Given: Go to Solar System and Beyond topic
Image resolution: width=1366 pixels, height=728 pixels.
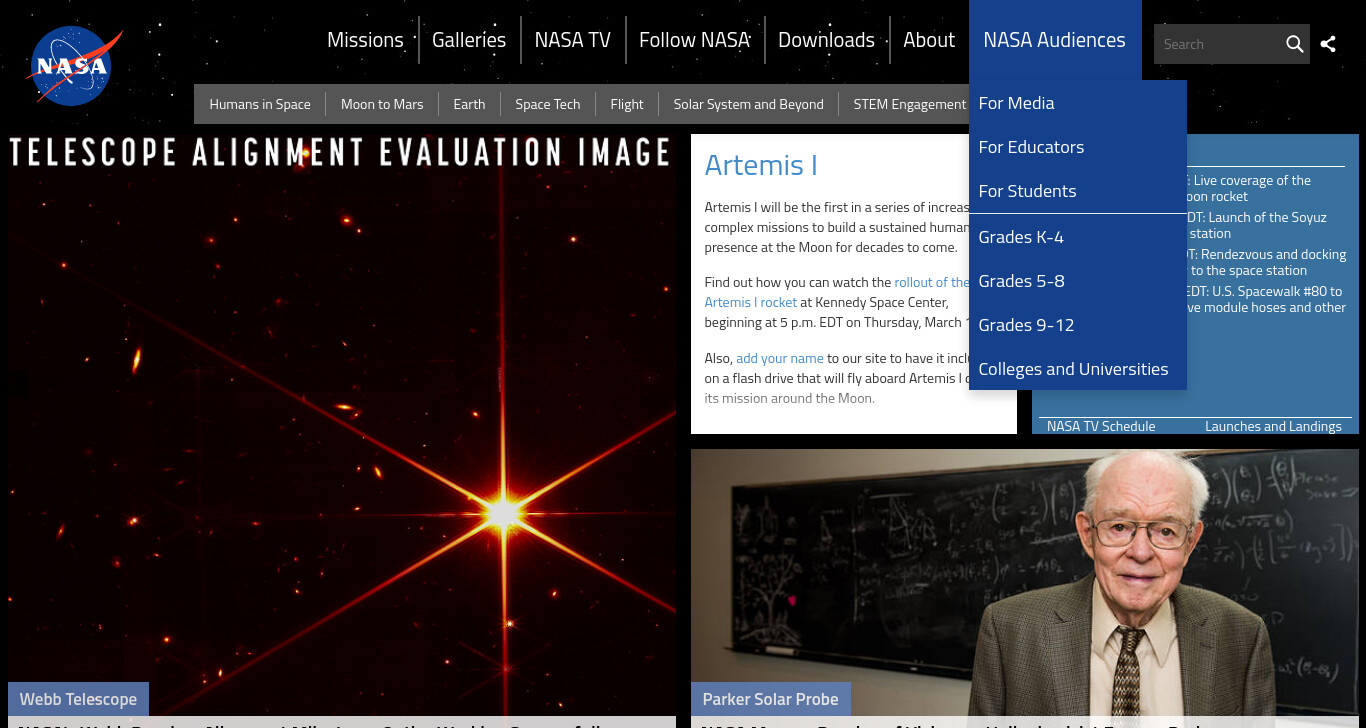Looking at the screenshot, I should click(749, 104).
